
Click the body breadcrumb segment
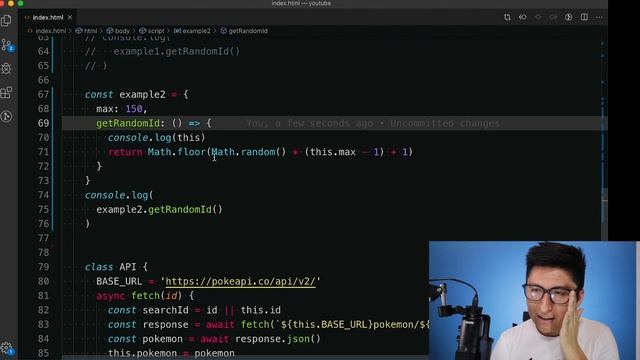pos(118,31)
